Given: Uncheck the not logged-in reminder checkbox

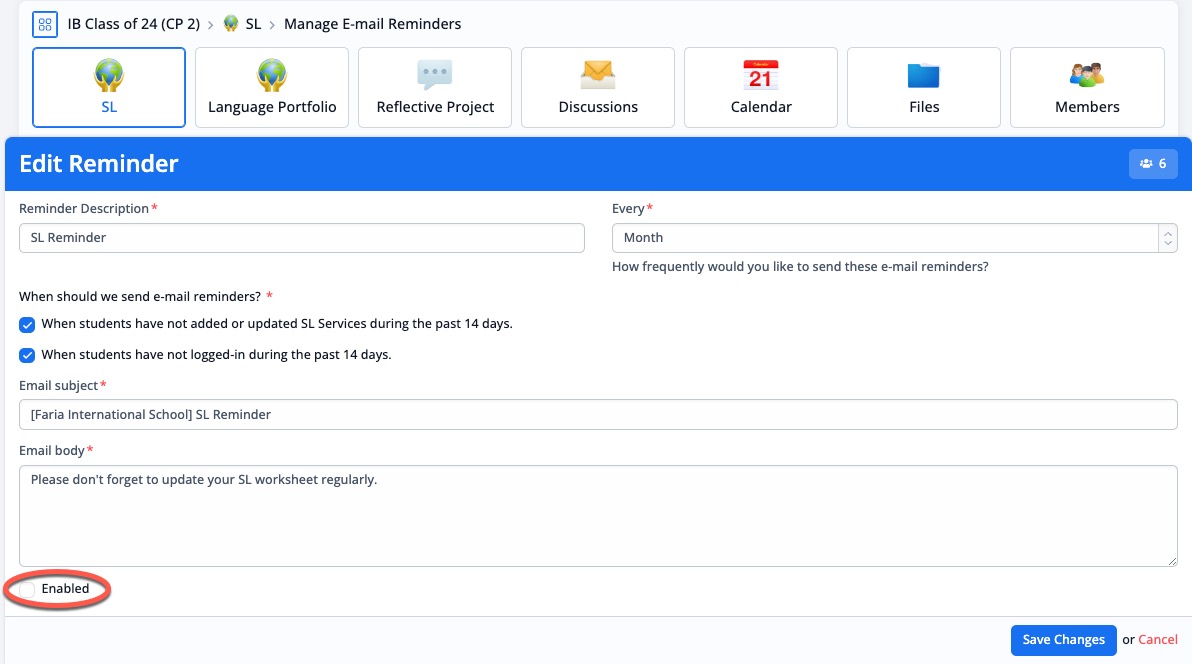Looking at the screenshot, I should pyautogui.click(x=27, y=355).
